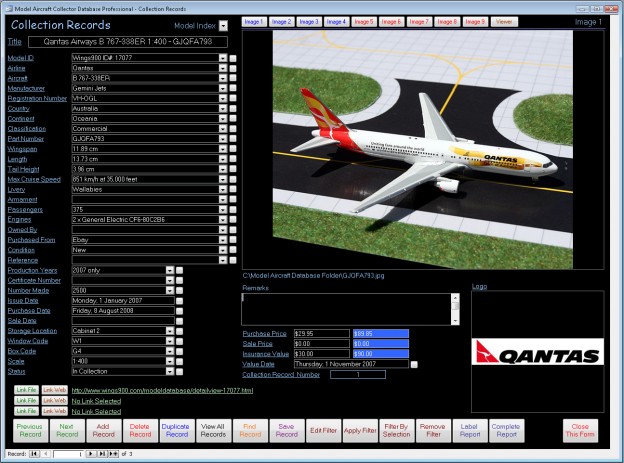The height and width of the screenshot is (463, 624).
Task: Click the Next Record button
Action: click(x=67, y=430)
